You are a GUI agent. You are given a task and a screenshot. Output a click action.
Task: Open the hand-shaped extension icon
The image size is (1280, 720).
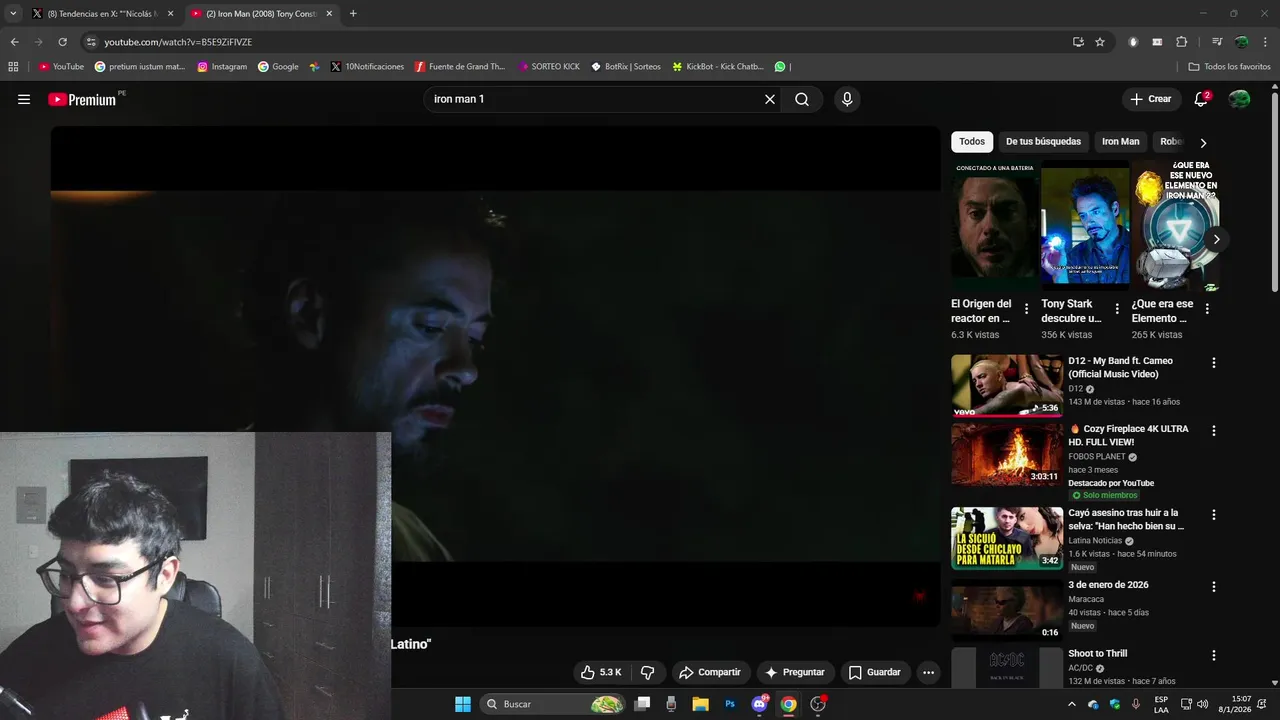pos(1133,42)
